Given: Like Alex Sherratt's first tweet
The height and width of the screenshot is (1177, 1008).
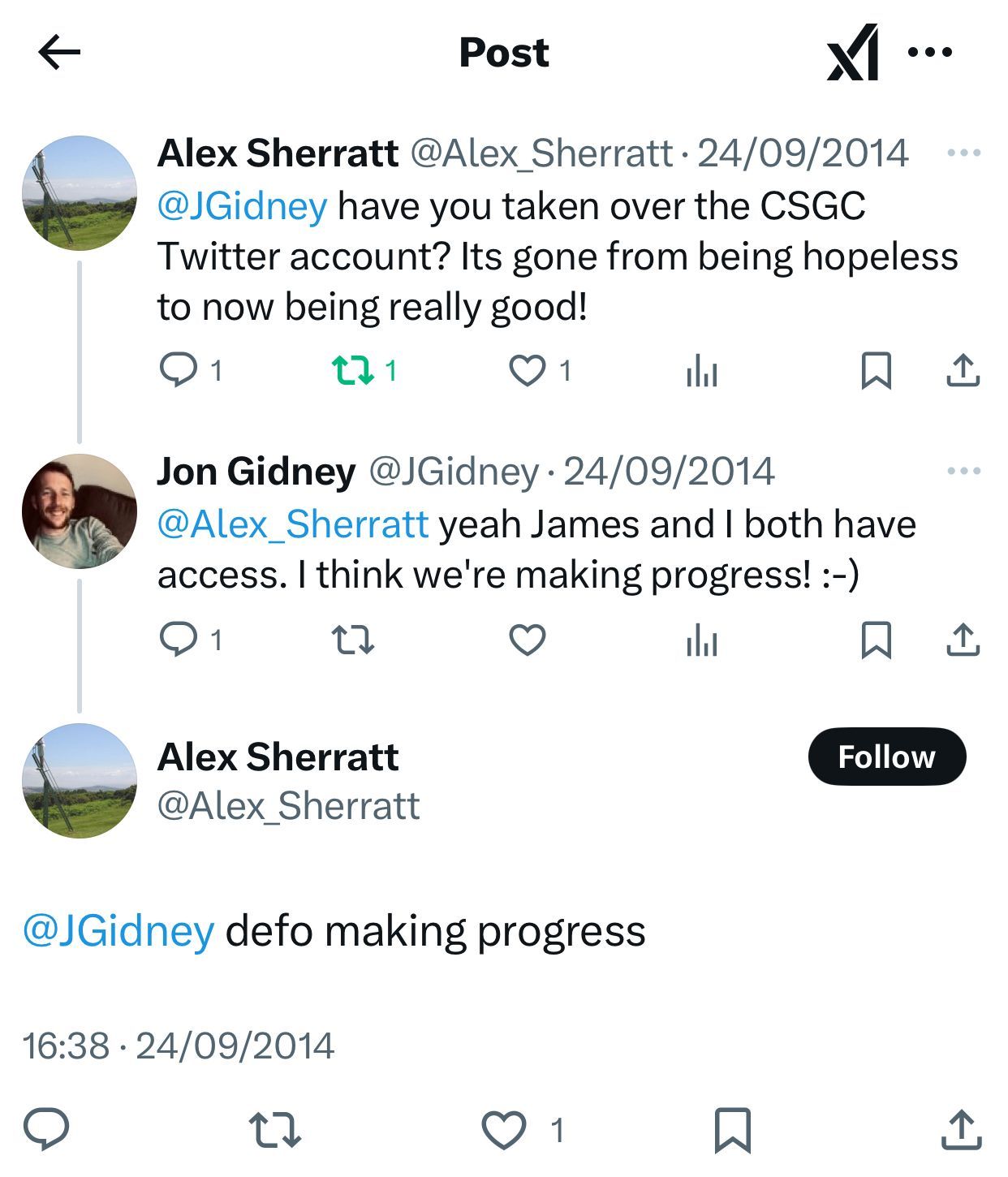Looking at the screenshot, I should pos(528,371).
